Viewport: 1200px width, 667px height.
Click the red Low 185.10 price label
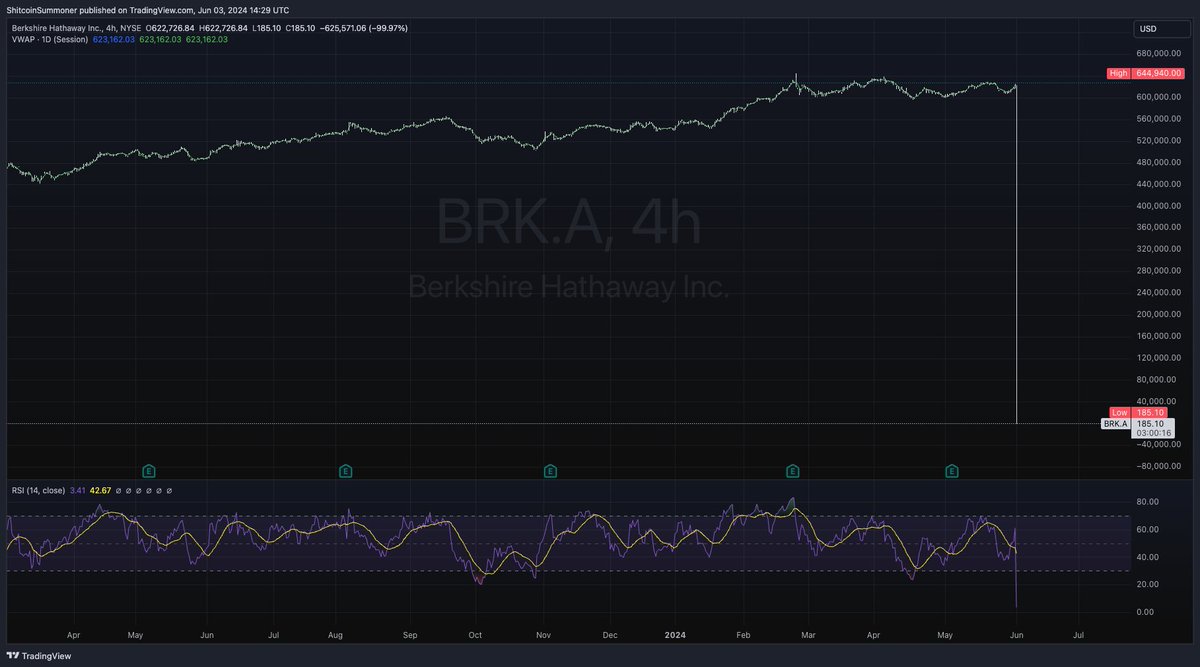[1139, 413]
